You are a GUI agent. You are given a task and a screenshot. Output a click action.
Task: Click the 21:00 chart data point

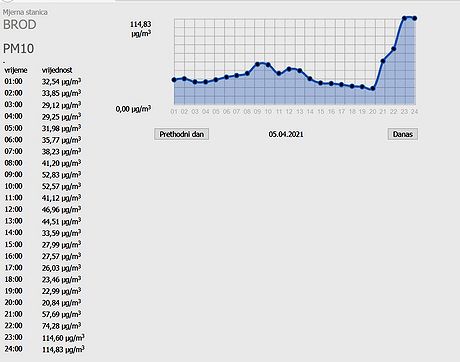pyautogui.click(x=383, y=61)
